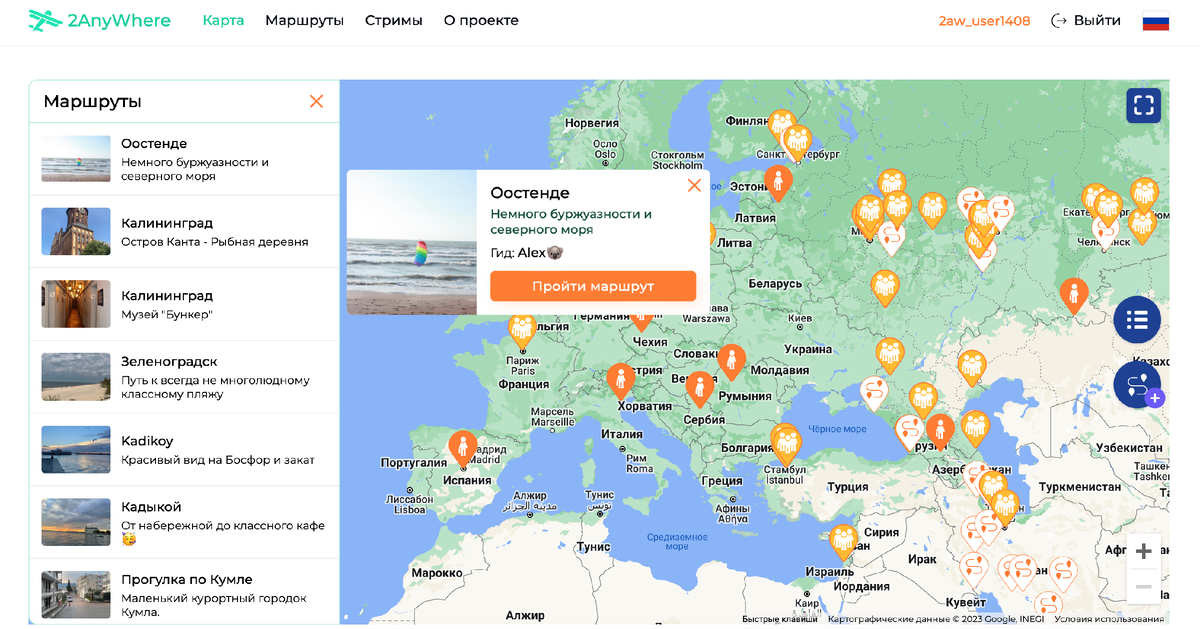Close the Оостенде map popup

[x=694, y=185]
